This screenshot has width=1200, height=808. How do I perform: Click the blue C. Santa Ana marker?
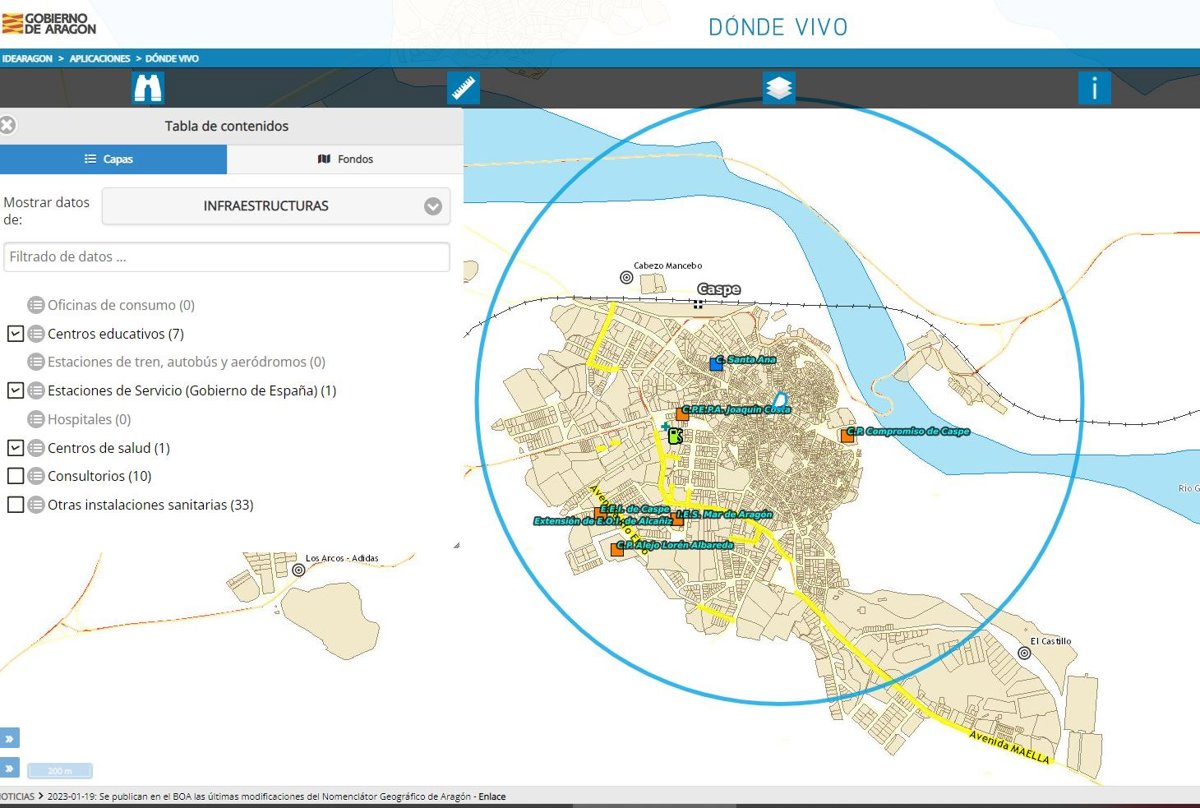pos(716,364)
